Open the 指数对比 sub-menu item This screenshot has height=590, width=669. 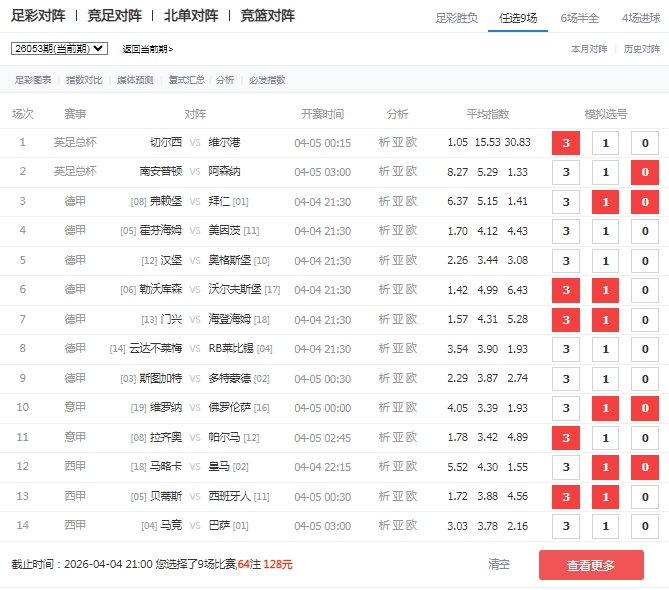pyautogui.click(x=83, y=80)
